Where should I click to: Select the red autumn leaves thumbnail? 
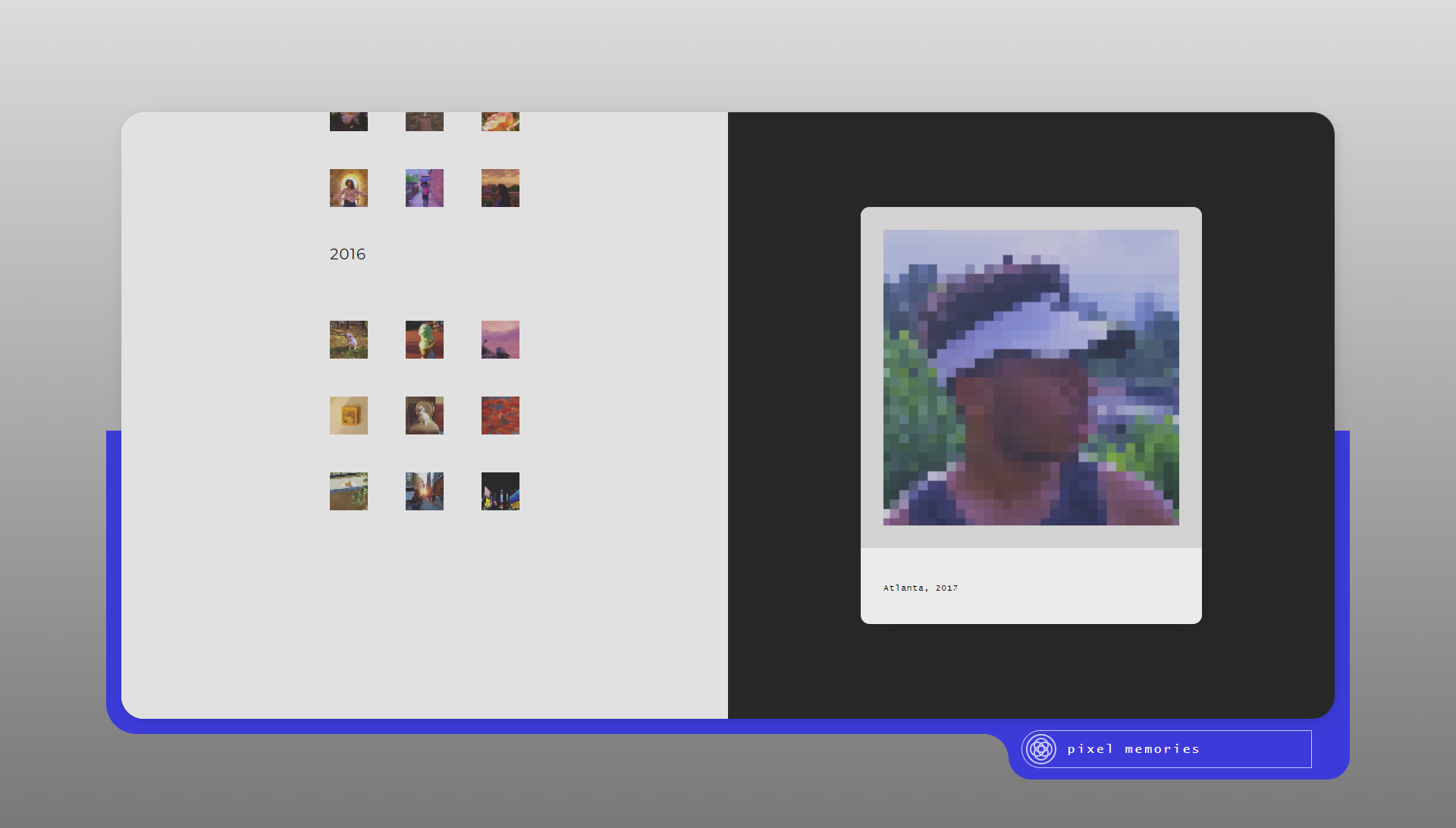point(500,416)
